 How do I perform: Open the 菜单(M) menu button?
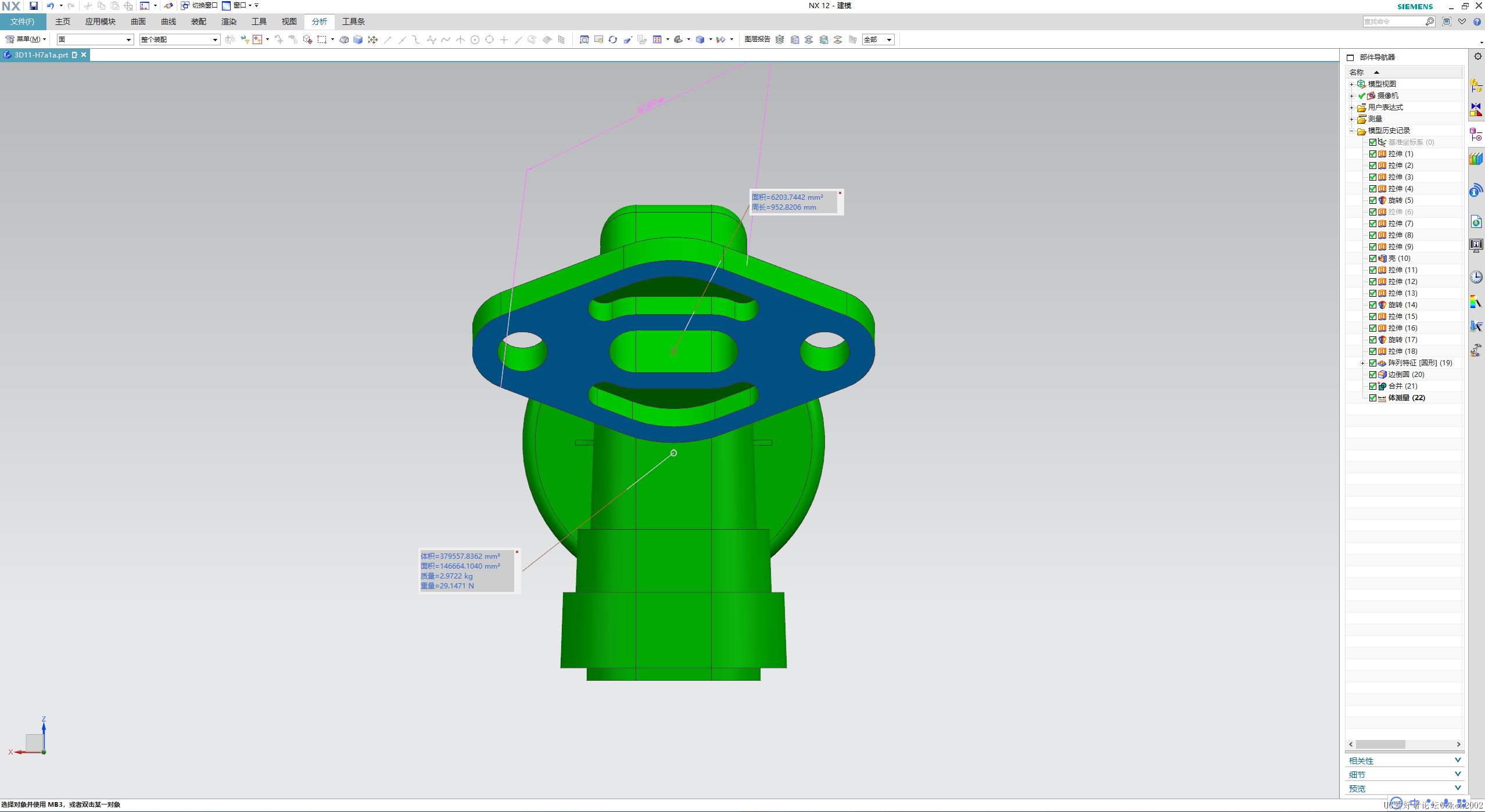(26, 39)
